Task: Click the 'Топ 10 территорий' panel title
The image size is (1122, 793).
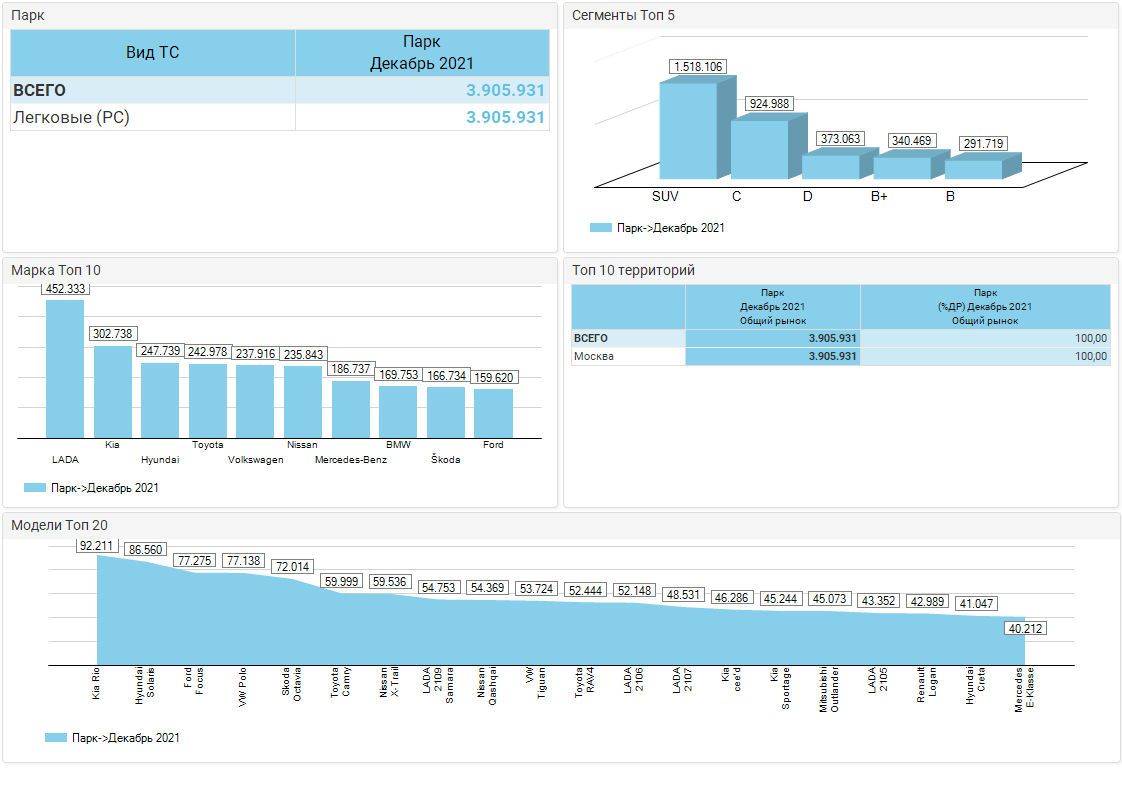Action: coord(632,270)
